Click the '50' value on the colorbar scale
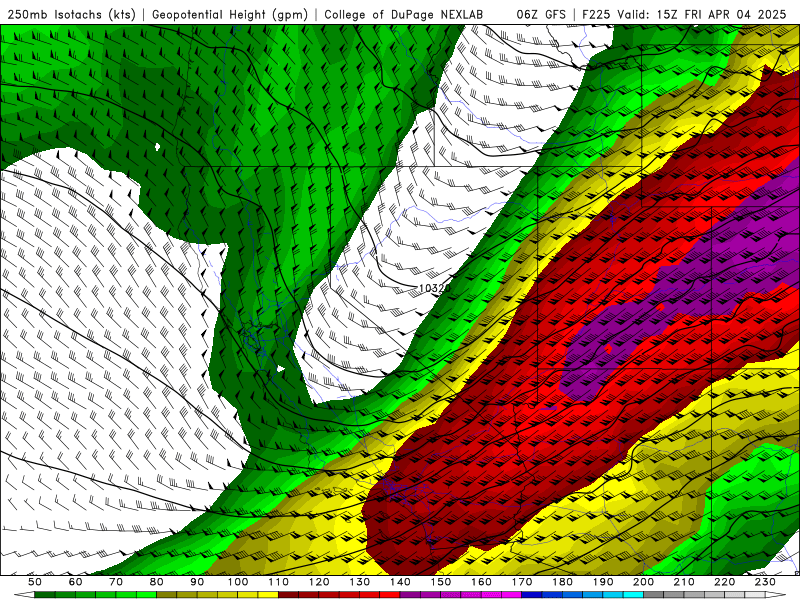Screen dimensions: 800x600 [35, 582]
